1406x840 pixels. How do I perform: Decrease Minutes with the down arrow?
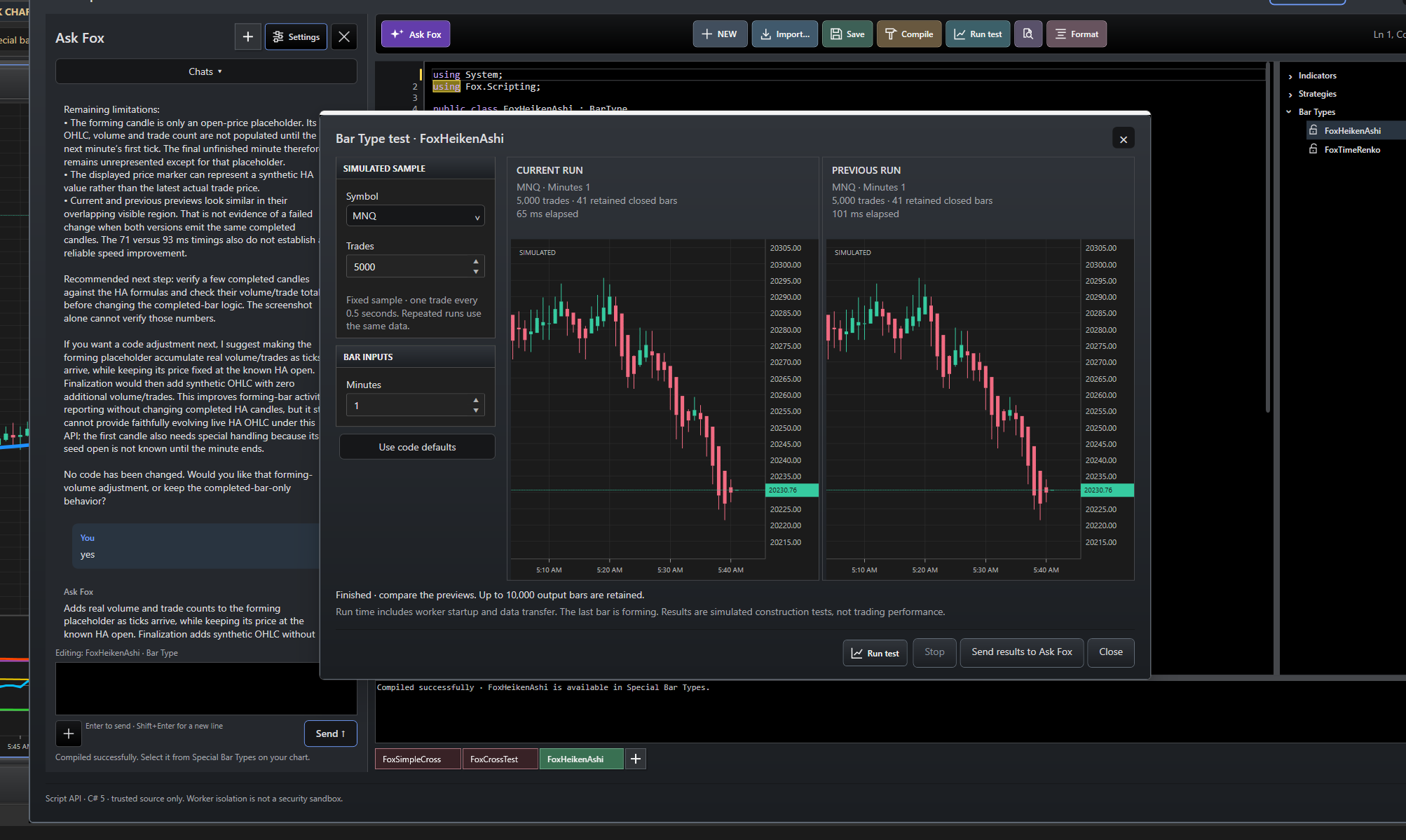click(476, 411)
